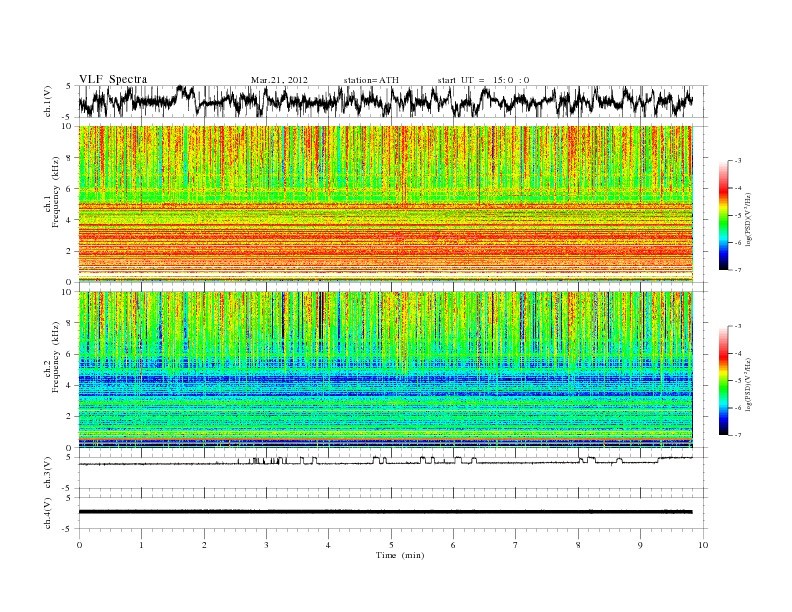Click the time axis tick label "4"

328,545
